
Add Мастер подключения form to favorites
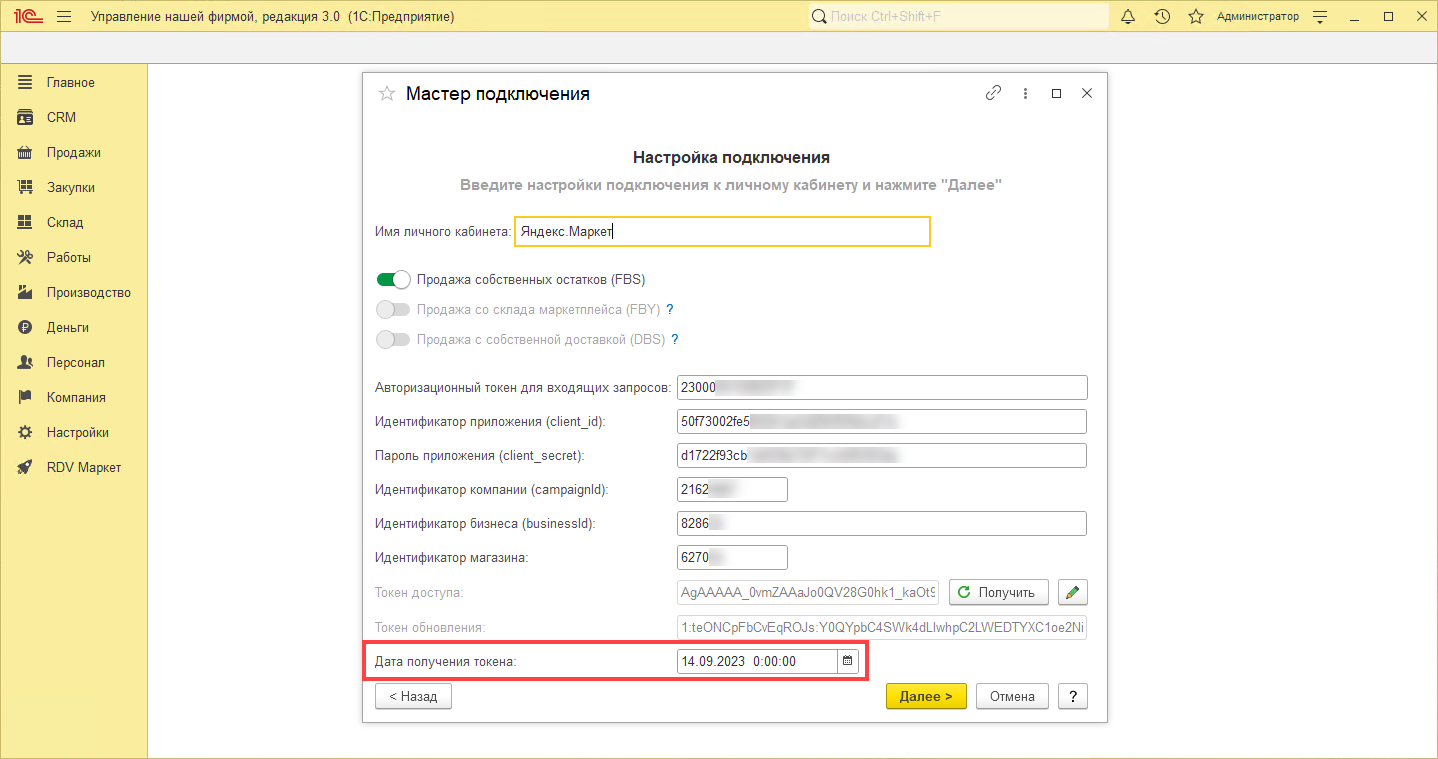[386, 94]
